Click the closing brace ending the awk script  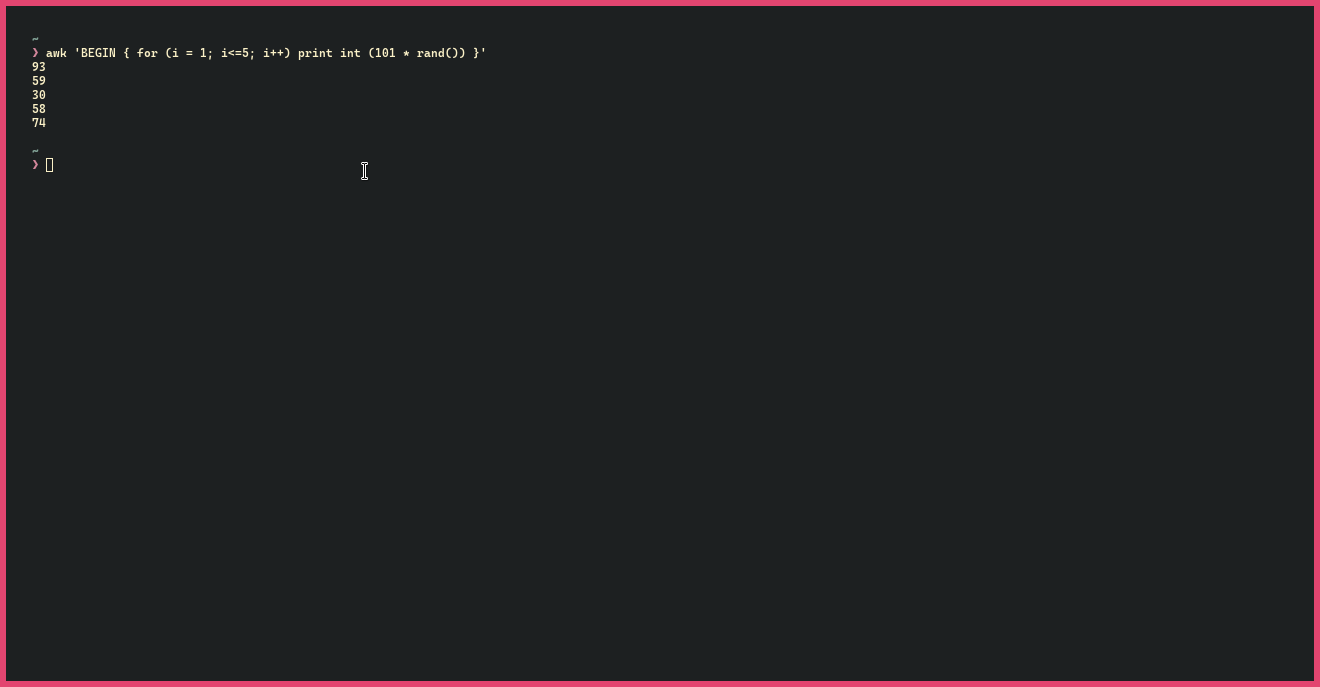tap(476, 53)
